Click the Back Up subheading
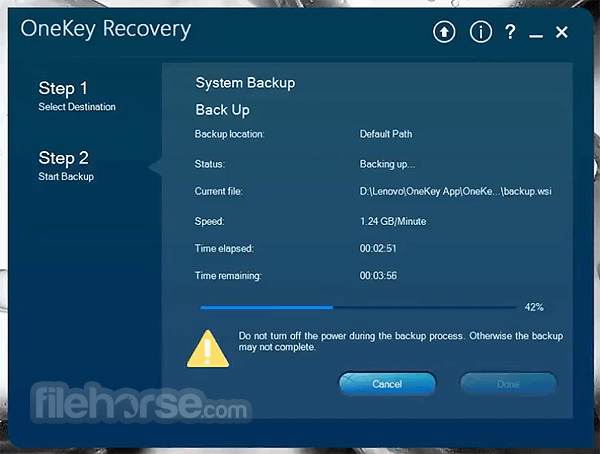The image size is (600, 454). pyautogui.click(x=222, y=110)
